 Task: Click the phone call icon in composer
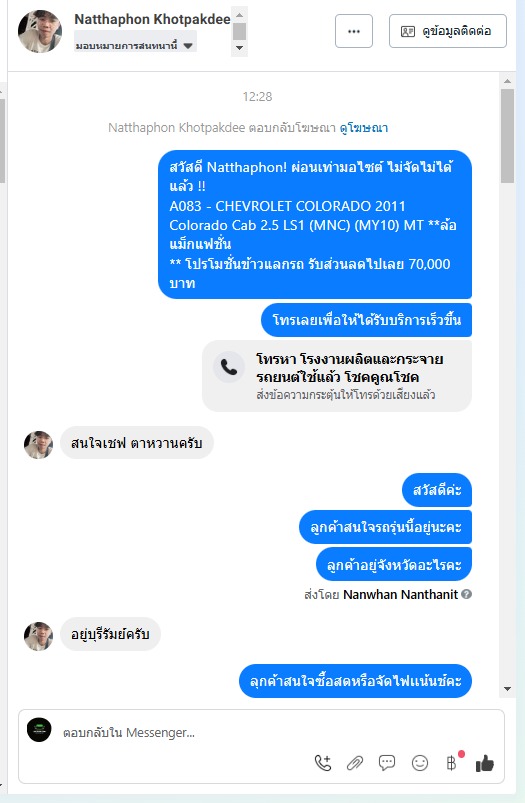pos(323,763)
